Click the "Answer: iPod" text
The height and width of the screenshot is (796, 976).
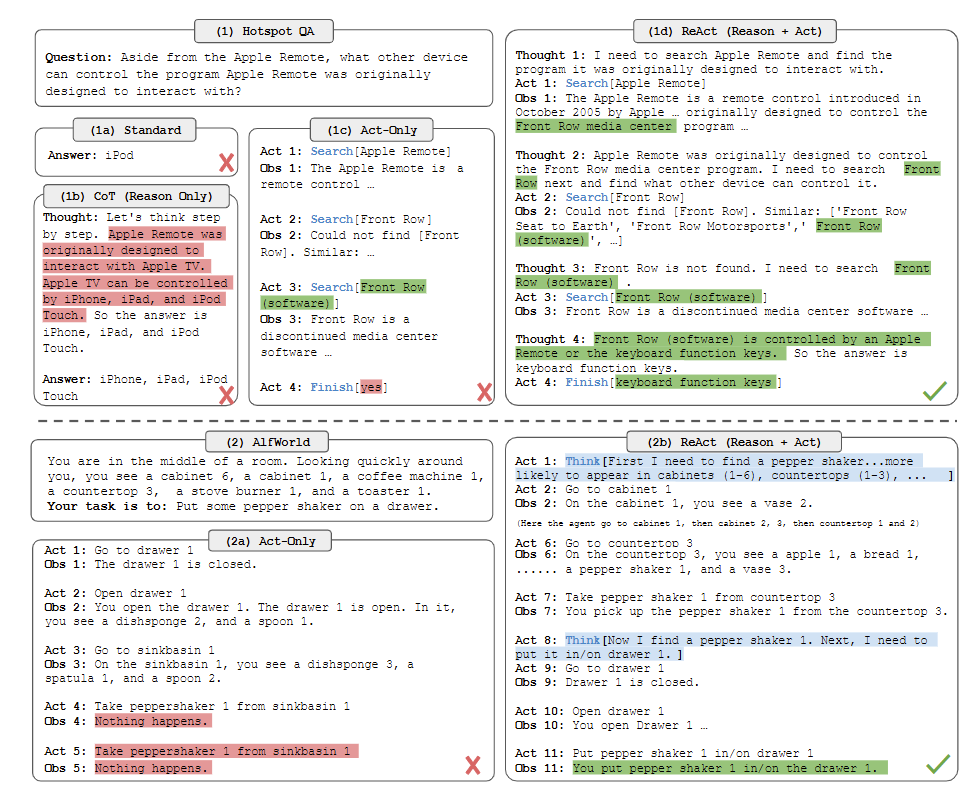(91, 155)
